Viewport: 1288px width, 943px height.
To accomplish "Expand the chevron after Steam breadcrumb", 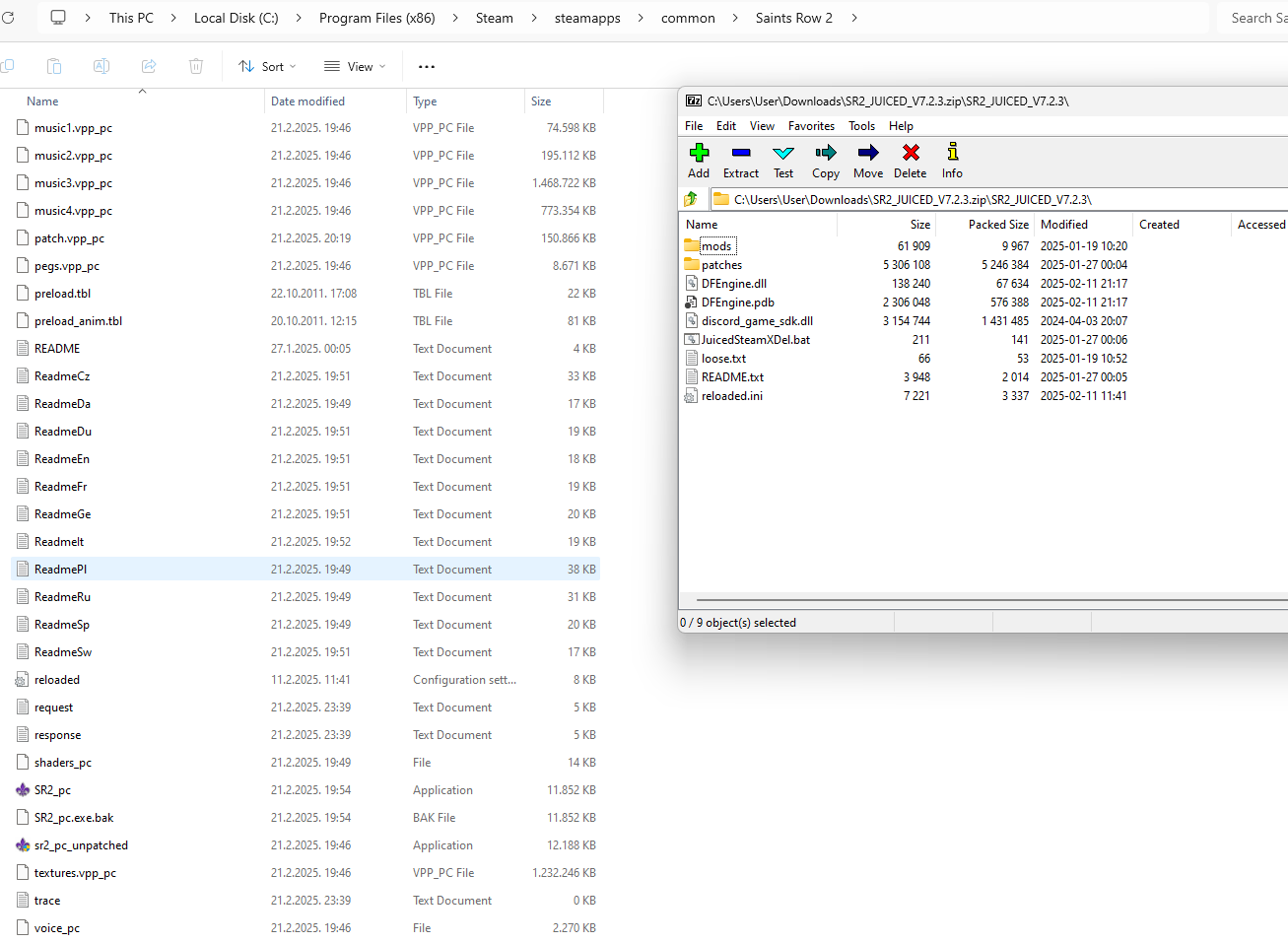I will coord(534,18).
